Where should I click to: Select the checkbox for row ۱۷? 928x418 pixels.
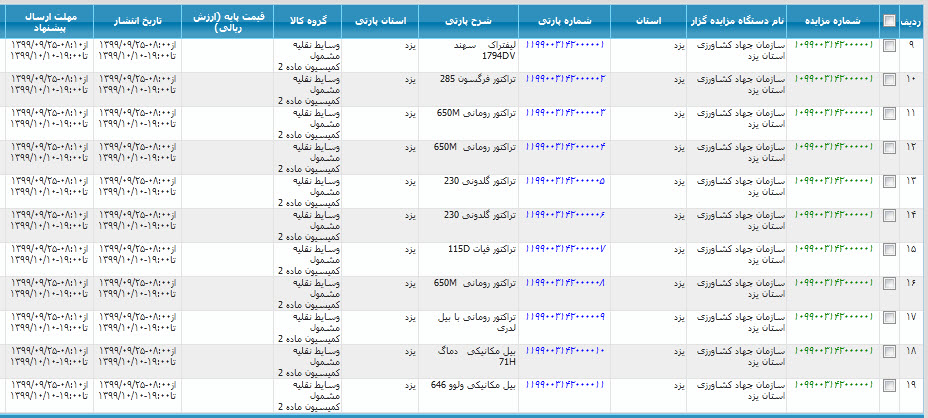click(889, 318)
